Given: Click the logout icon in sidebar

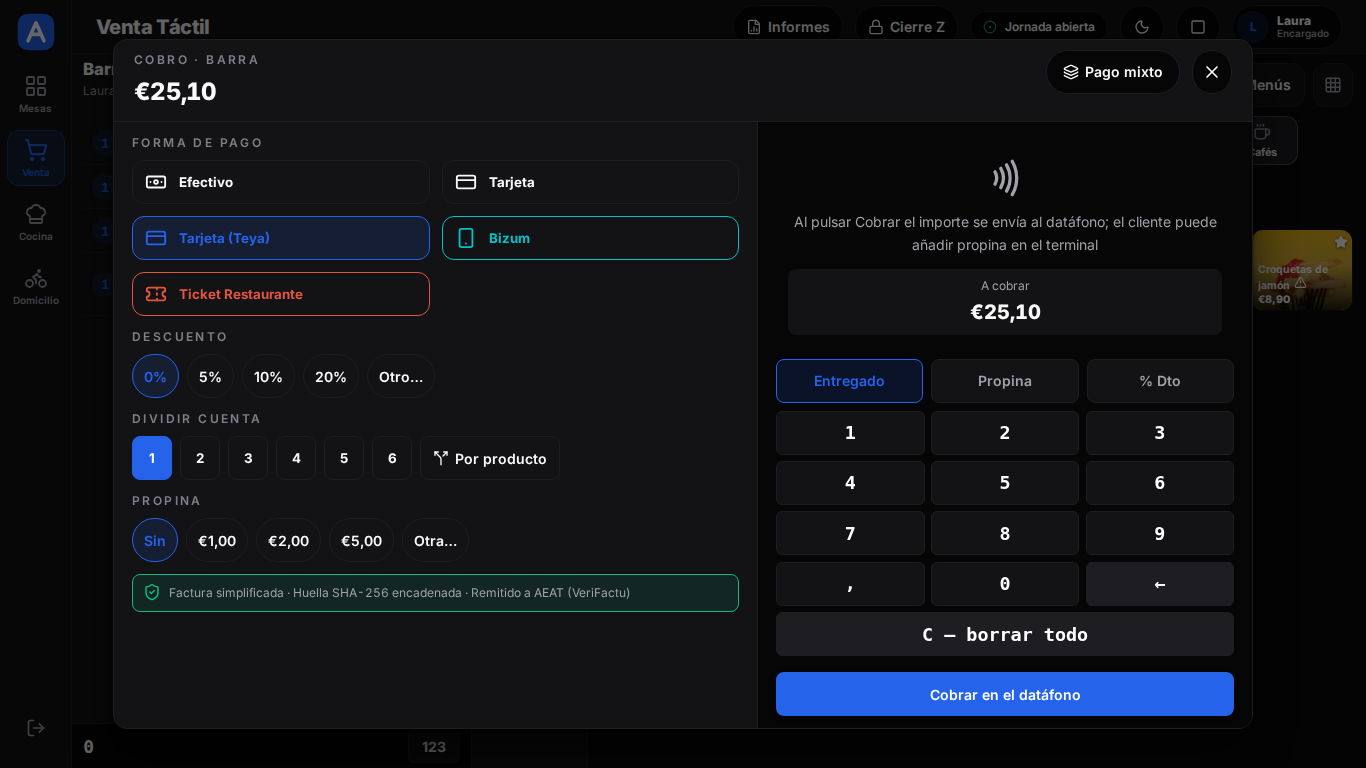Looking at the screenshot, I should [x=36, y=728].
